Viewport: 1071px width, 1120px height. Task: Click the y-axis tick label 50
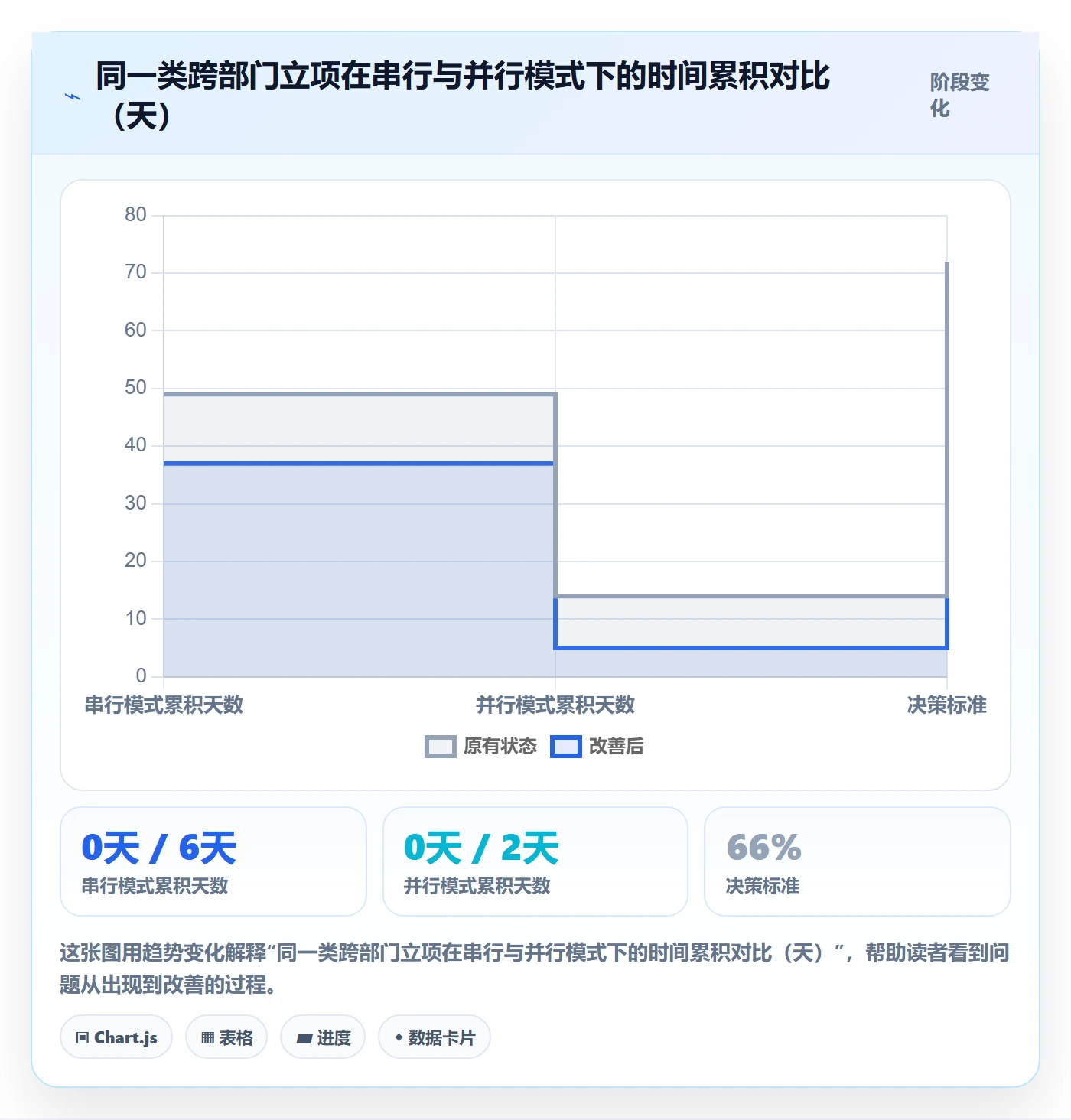[135, 388]
